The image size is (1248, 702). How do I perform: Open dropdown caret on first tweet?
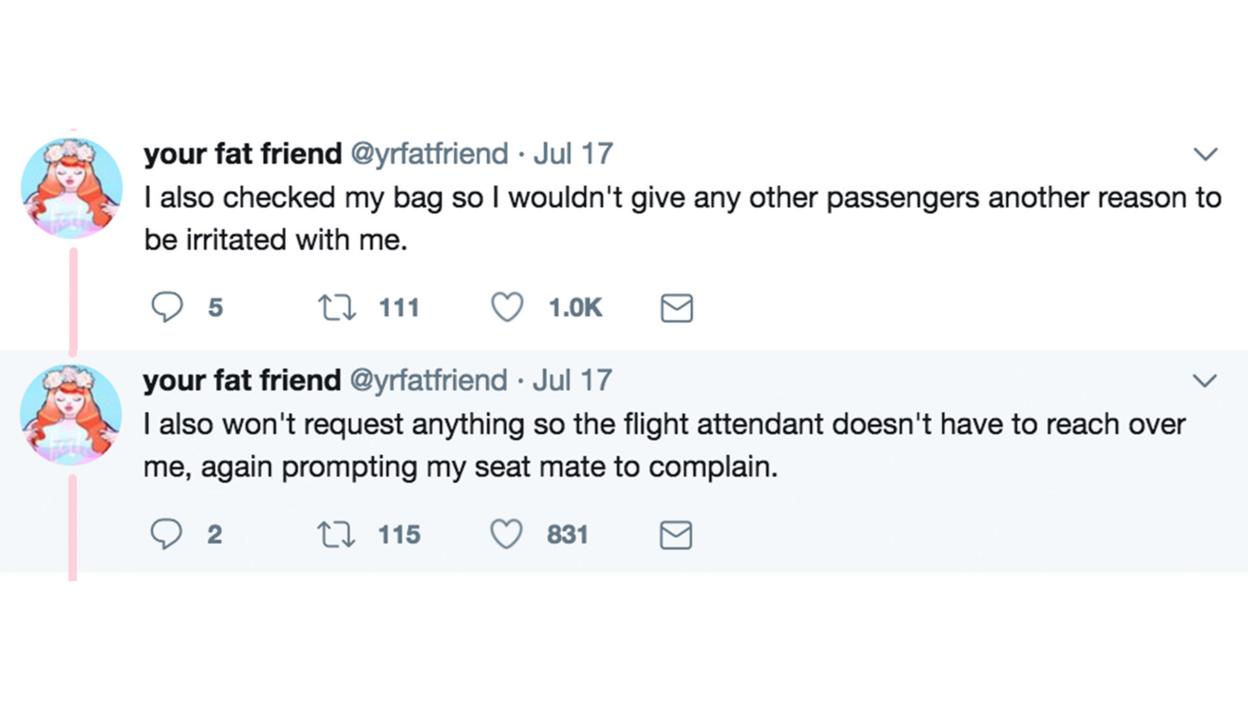(1206, 155)
